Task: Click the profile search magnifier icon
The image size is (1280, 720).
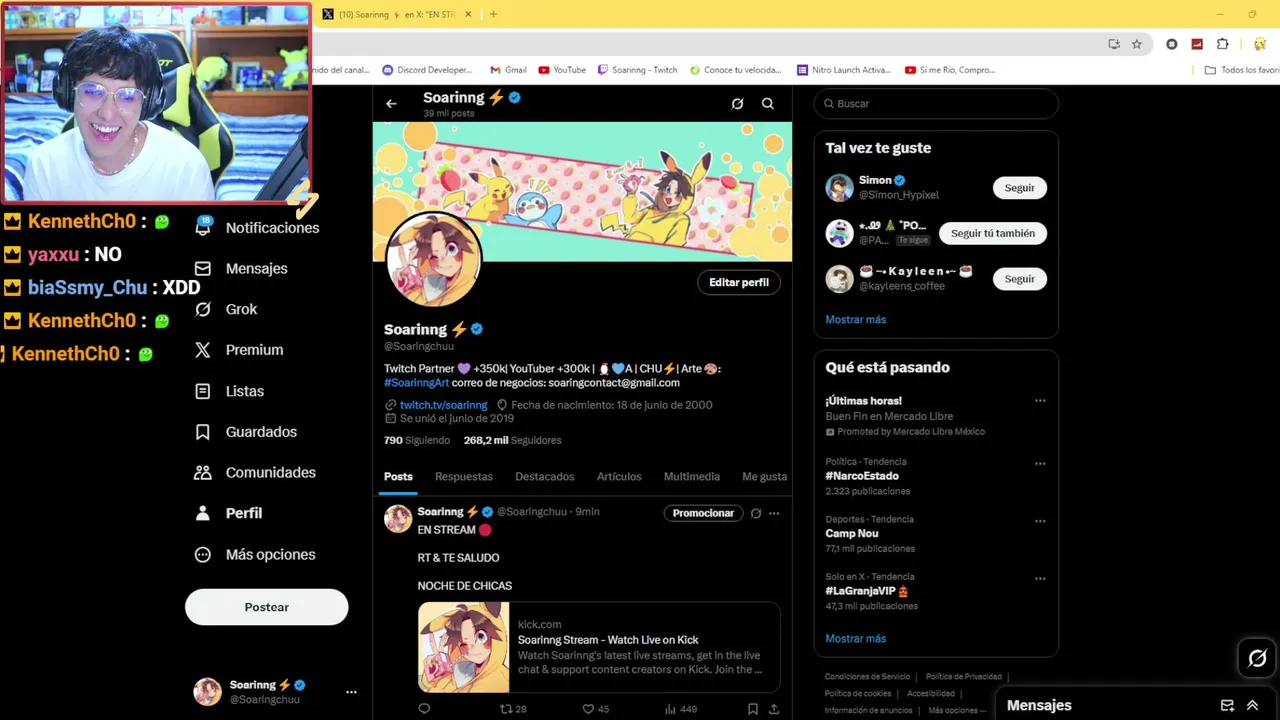Action: [x=768, y=103]
